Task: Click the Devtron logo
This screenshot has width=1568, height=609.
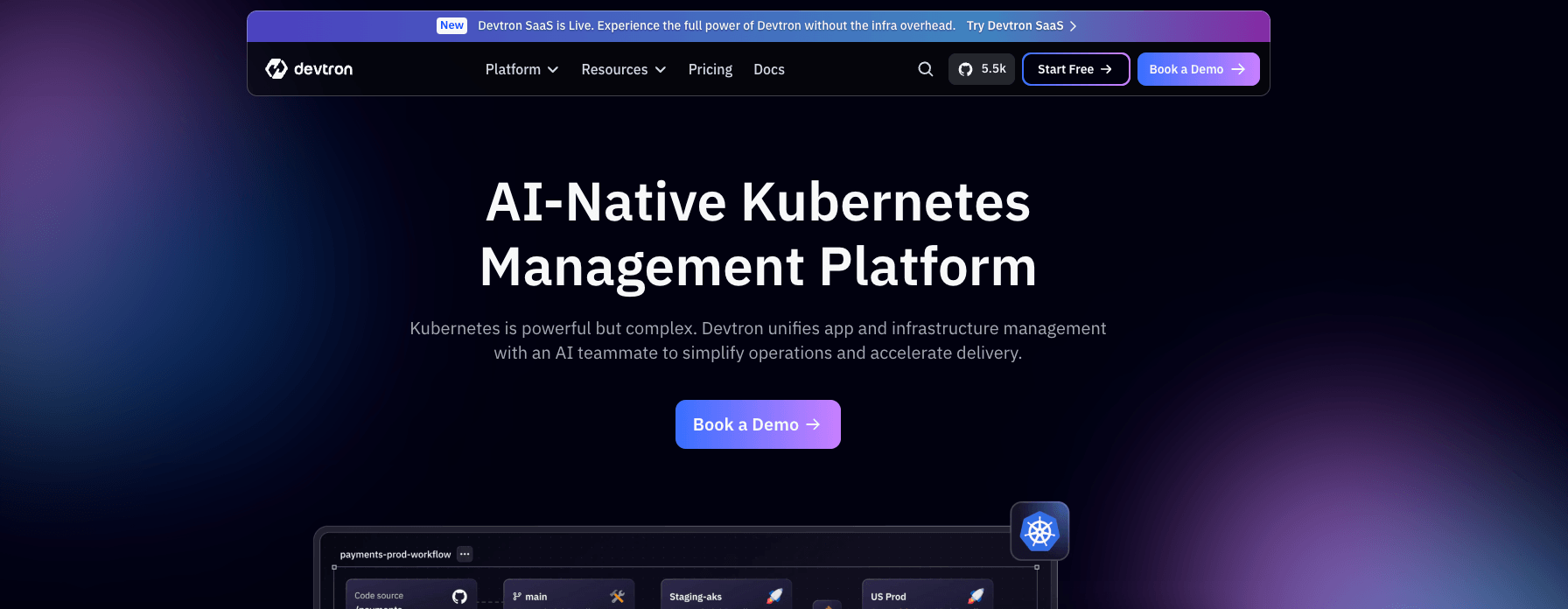Action: (309, 69)
